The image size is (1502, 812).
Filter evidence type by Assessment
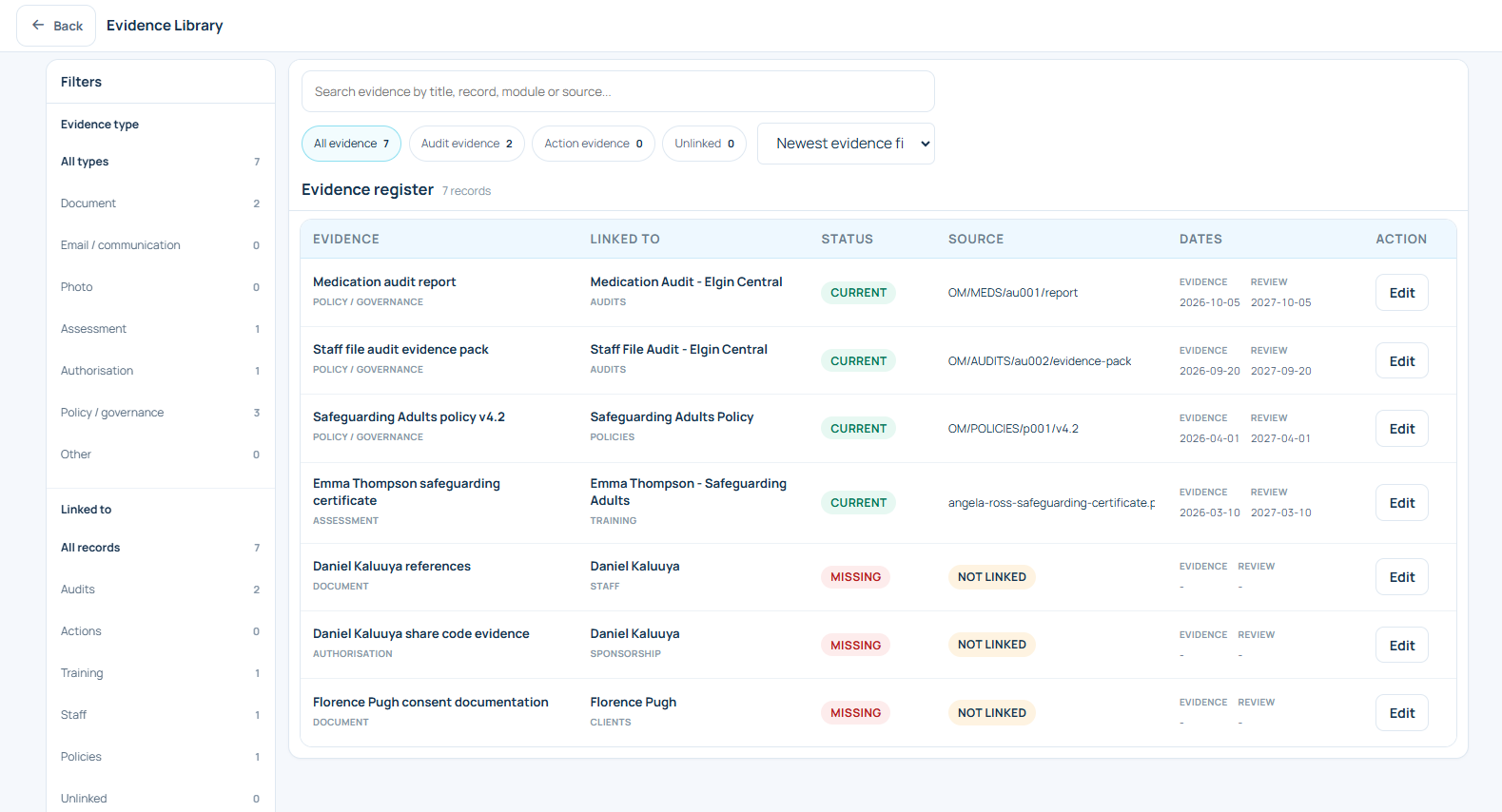160,329
